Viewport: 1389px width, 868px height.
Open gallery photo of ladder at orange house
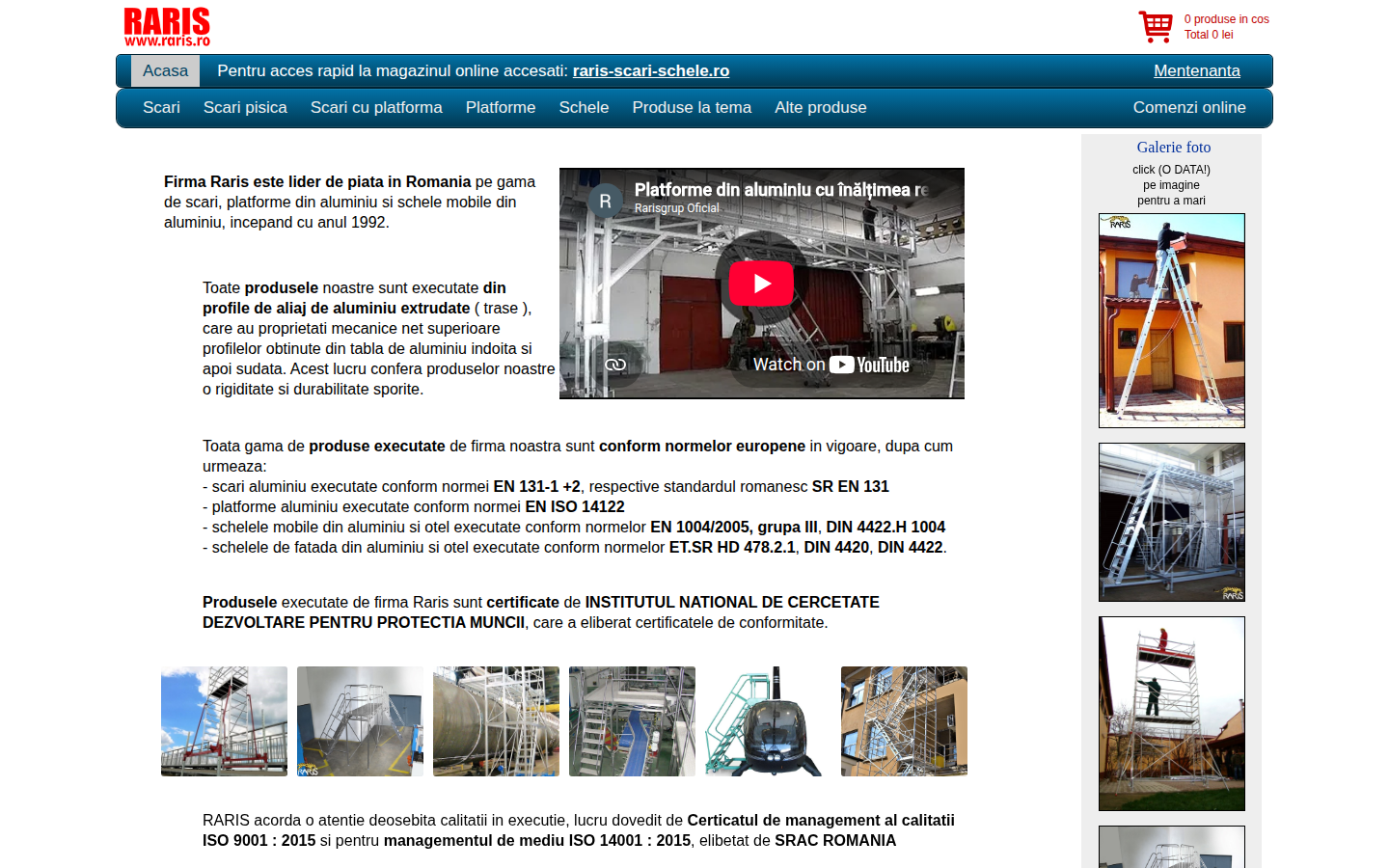[1172, 321]
